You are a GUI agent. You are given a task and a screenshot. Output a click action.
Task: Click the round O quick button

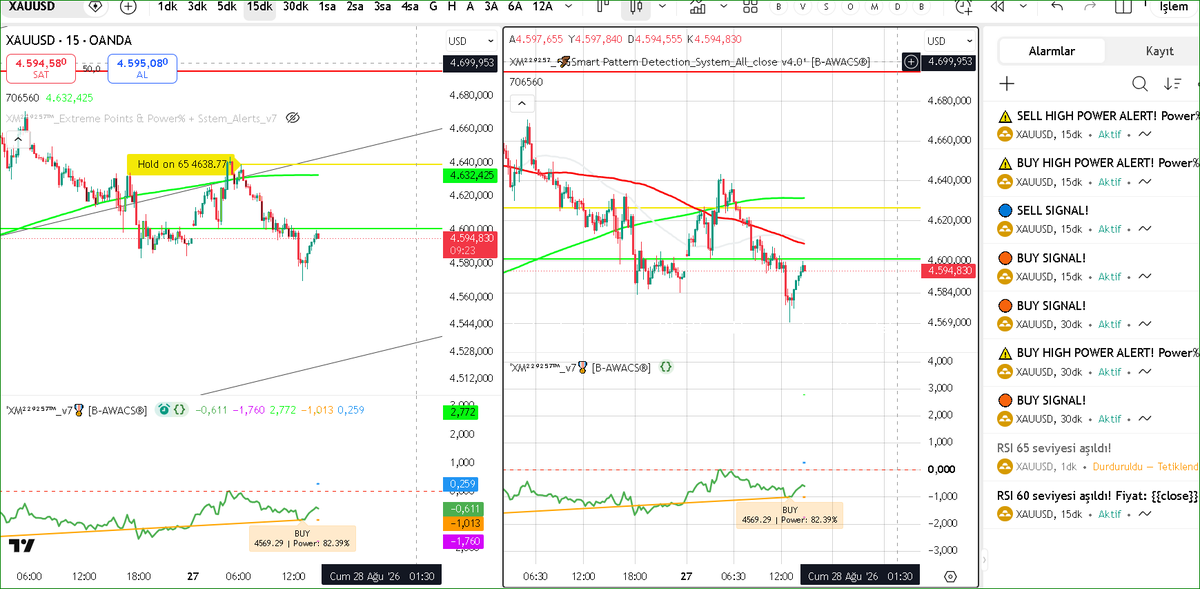[x=851, y=6]
